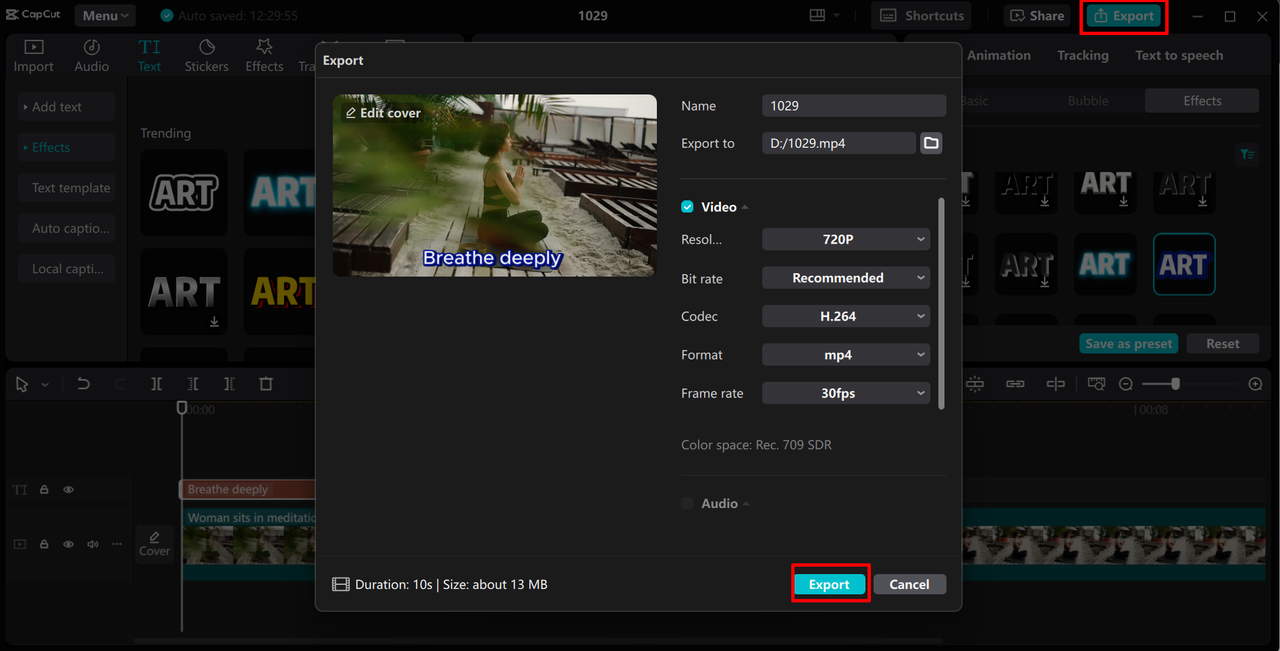Click the export preview cover image

pos(495,185)
